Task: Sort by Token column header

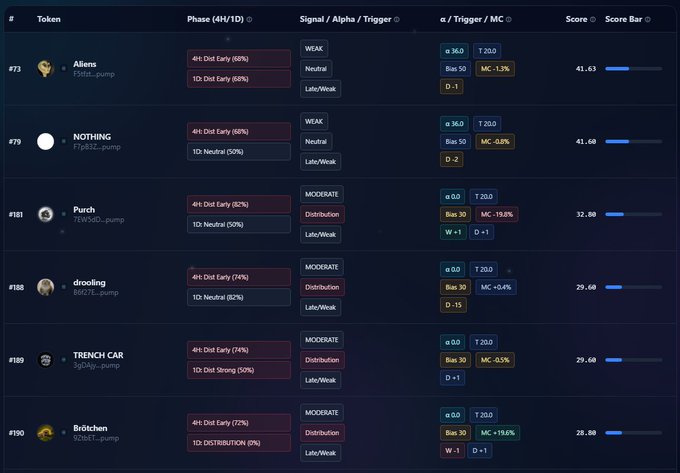Action: pos(49,19)
